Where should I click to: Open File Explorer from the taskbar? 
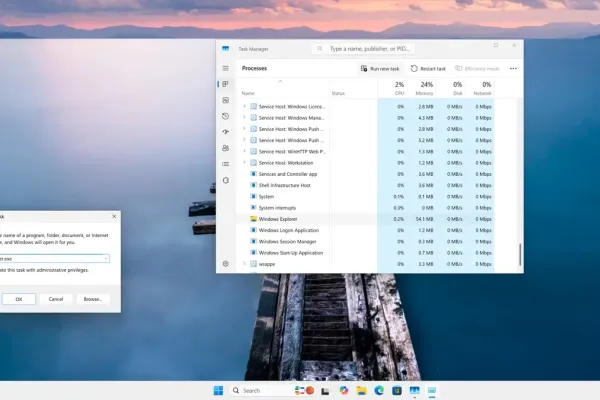point(361,390)
